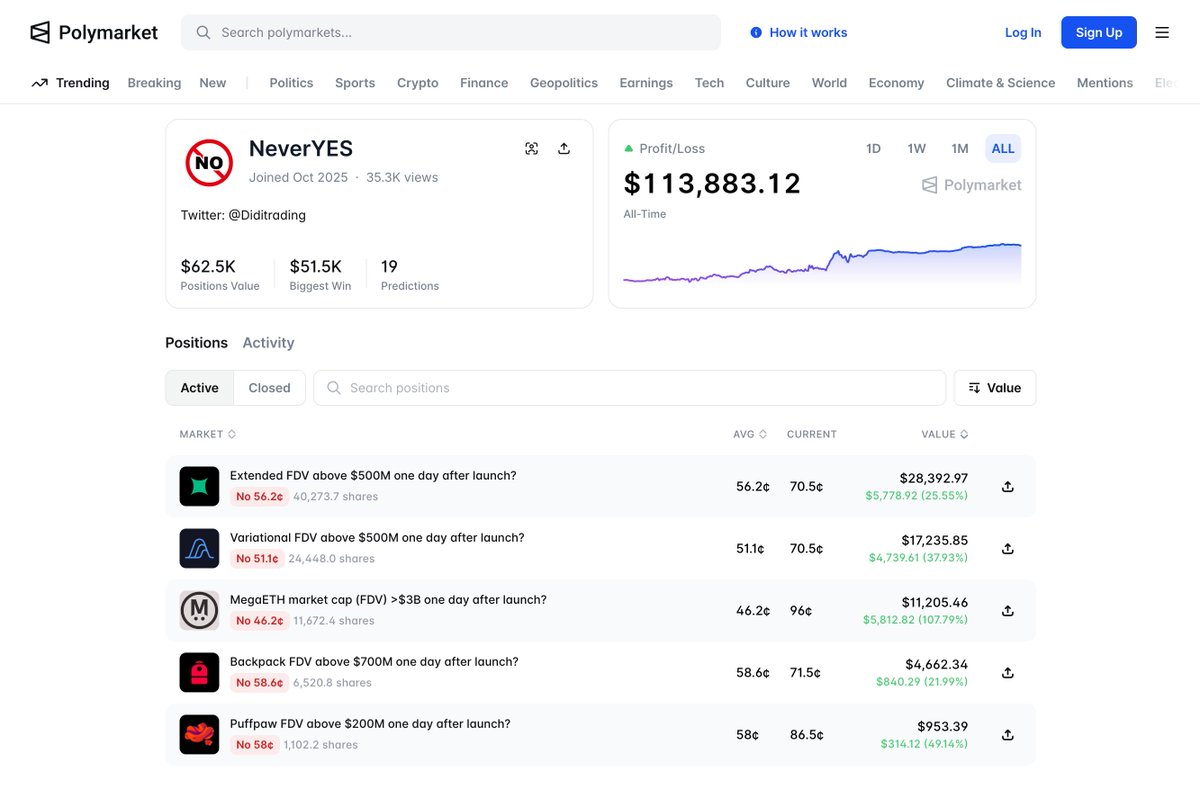Switch to Closed positions
The image size is (1200, 790).
pyautogui.click(x=270, y=388)
